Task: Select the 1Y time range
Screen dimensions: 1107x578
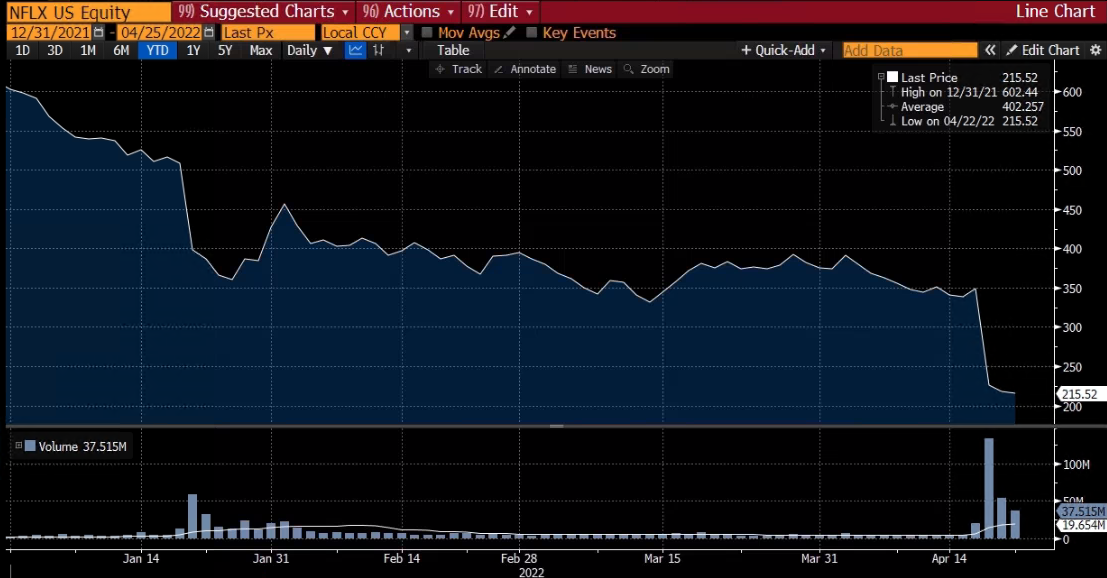Action: (x=193, y=50)
